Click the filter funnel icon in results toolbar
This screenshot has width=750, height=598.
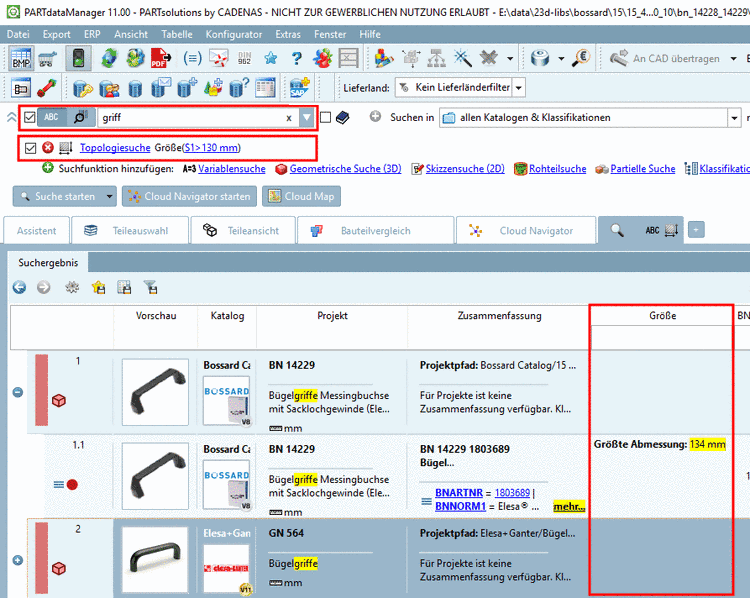(150, 287)
